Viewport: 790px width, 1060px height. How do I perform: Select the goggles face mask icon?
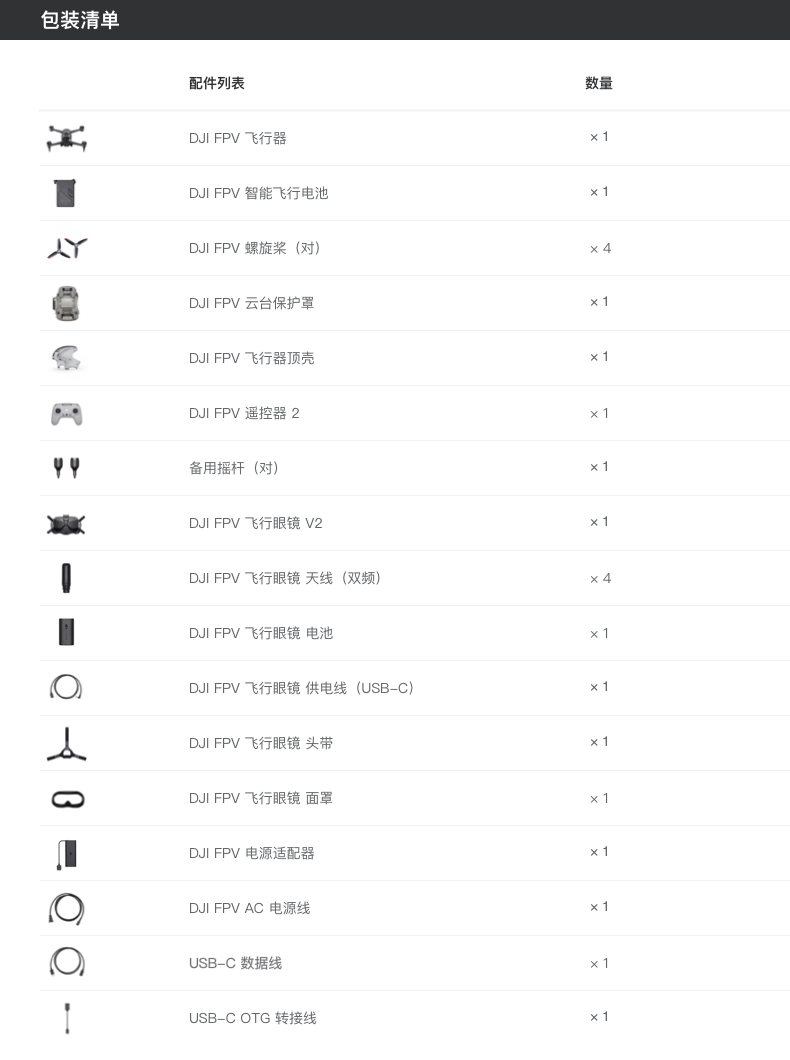tap(68, 799)
